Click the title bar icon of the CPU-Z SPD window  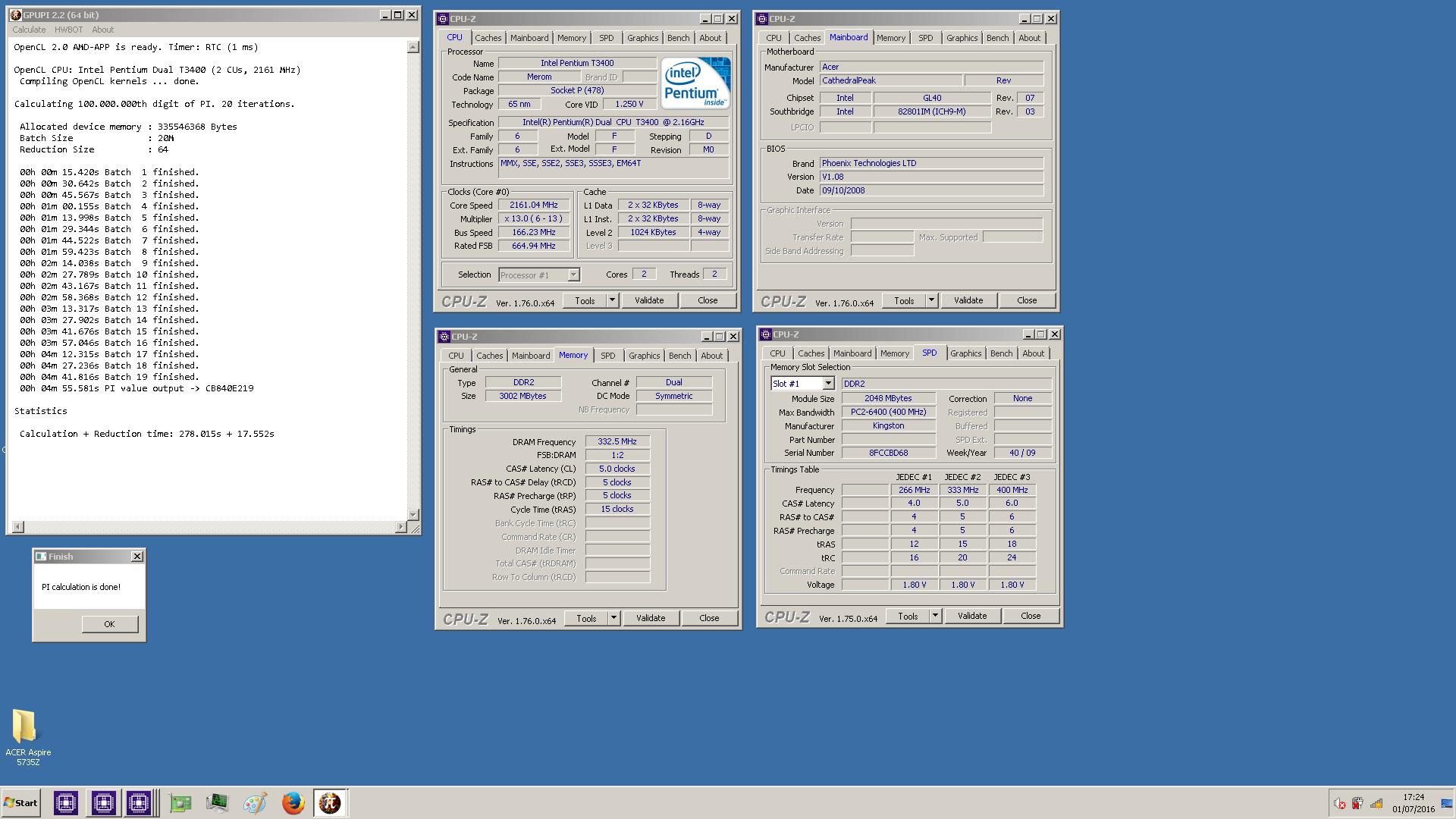tap(766, 334)
